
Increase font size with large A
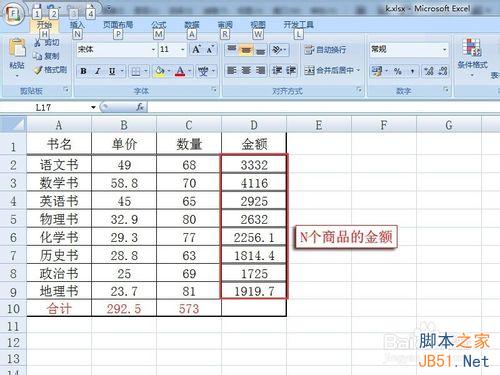196,50
